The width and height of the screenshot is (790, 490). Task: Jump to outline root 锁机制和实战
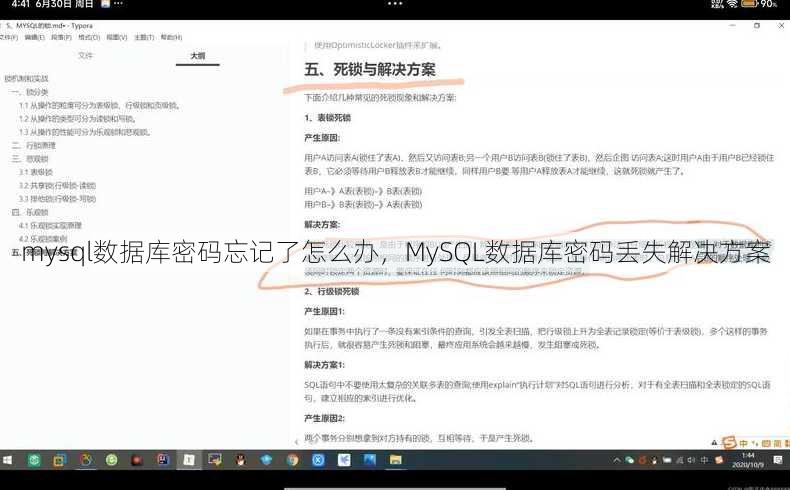[26, 79]
